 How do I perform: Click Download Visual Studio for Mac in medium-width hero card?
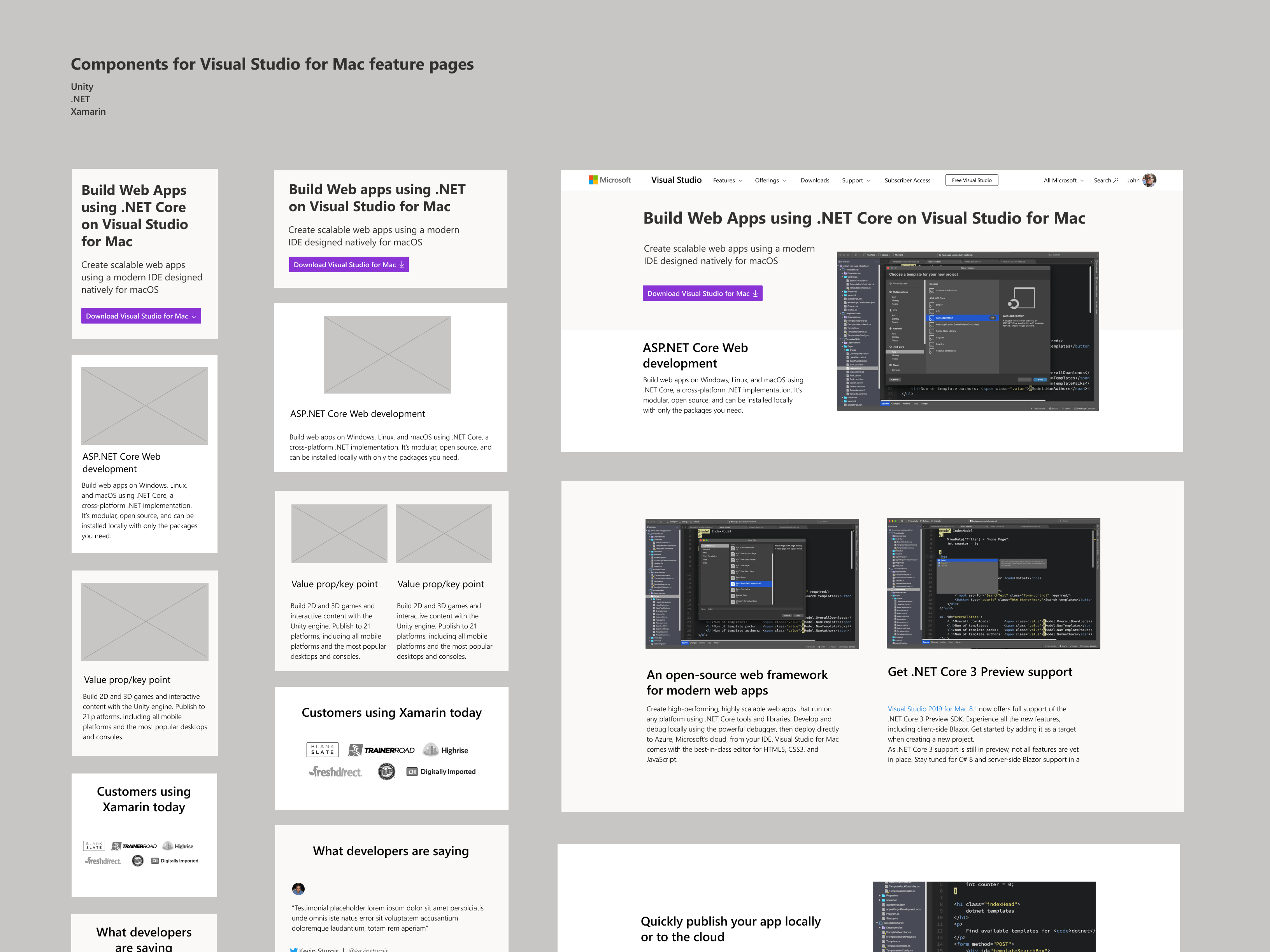(x=349, y=264)
